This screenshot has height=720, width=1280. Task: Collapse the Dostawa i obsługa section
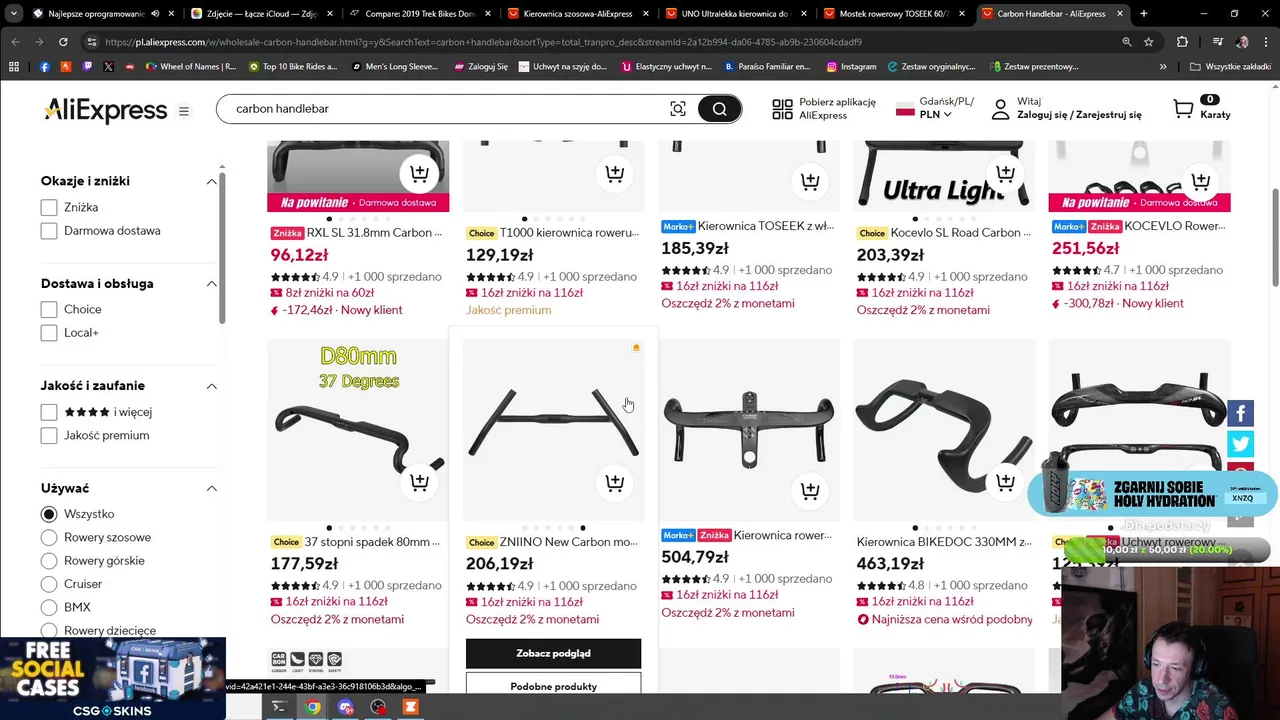coord(211,284)
